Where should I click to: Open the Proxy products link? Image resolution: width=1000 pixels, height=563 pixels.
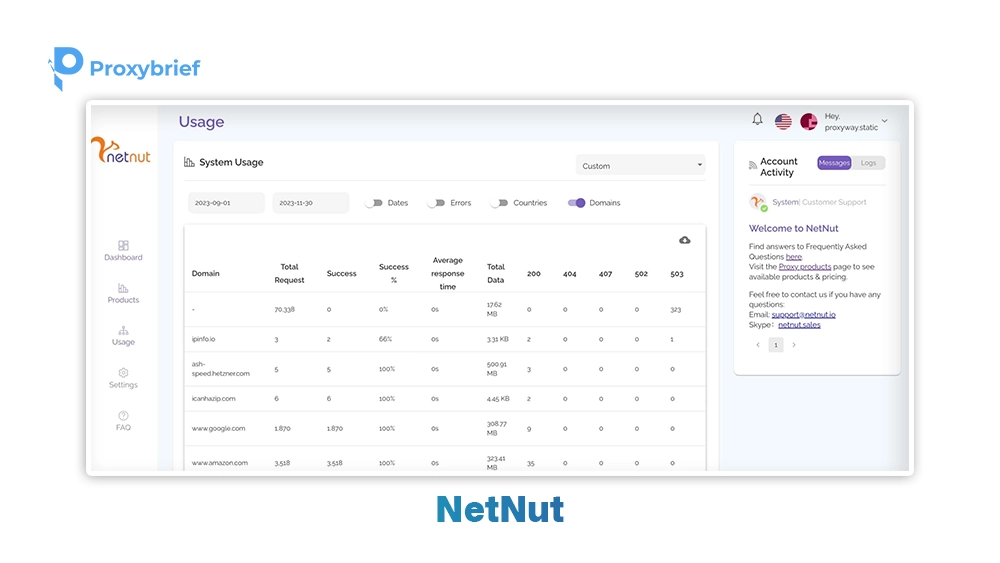[x=805, y=267]
